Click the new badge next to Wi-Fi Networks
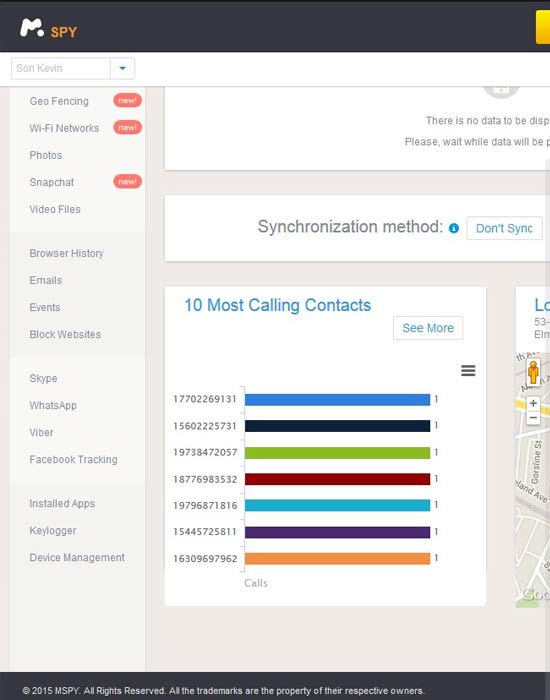 tap(127, 128)
